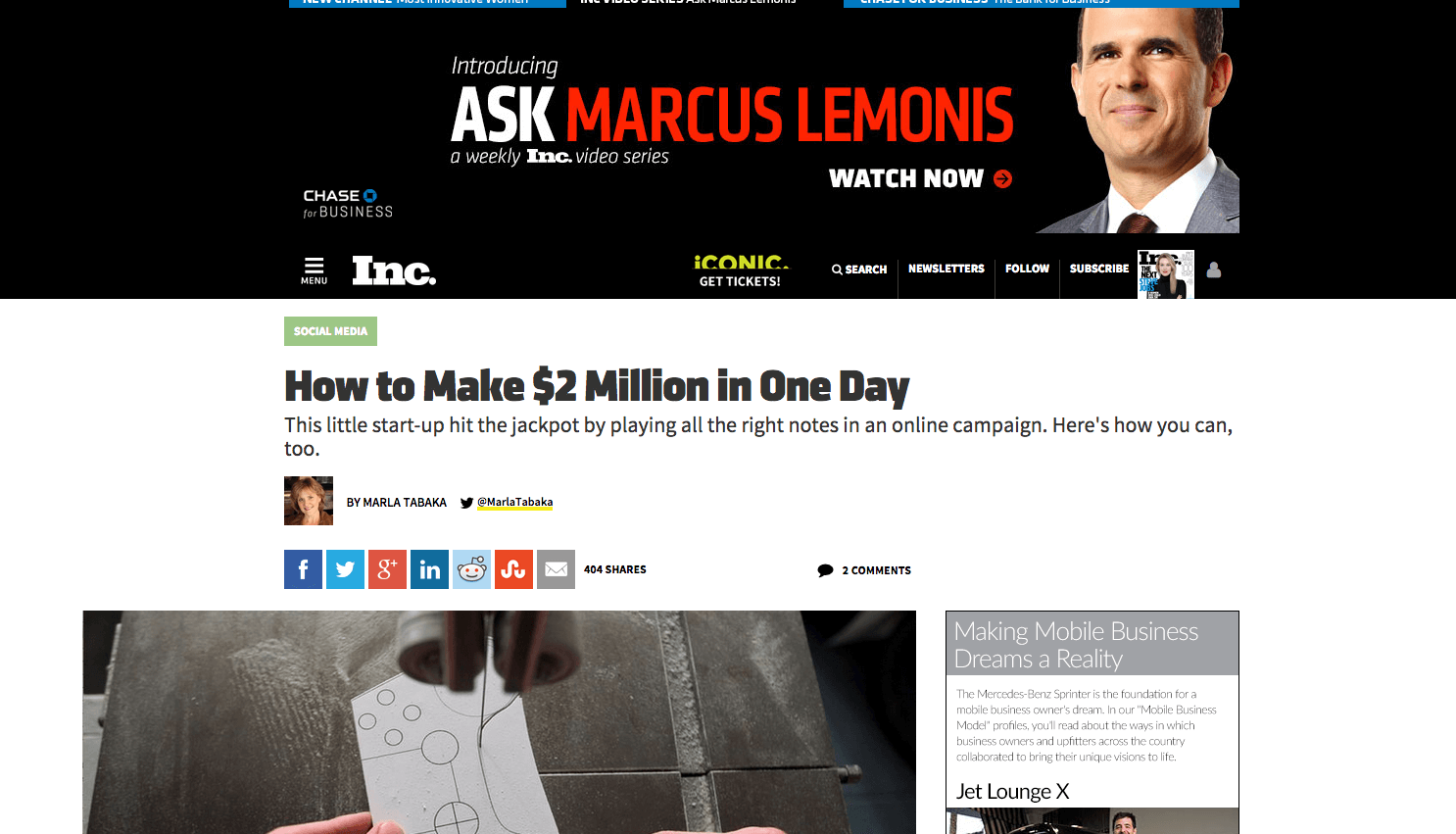
Task: Open the @MarlaTabaka Twitter link
Action: tap(514, 502)
